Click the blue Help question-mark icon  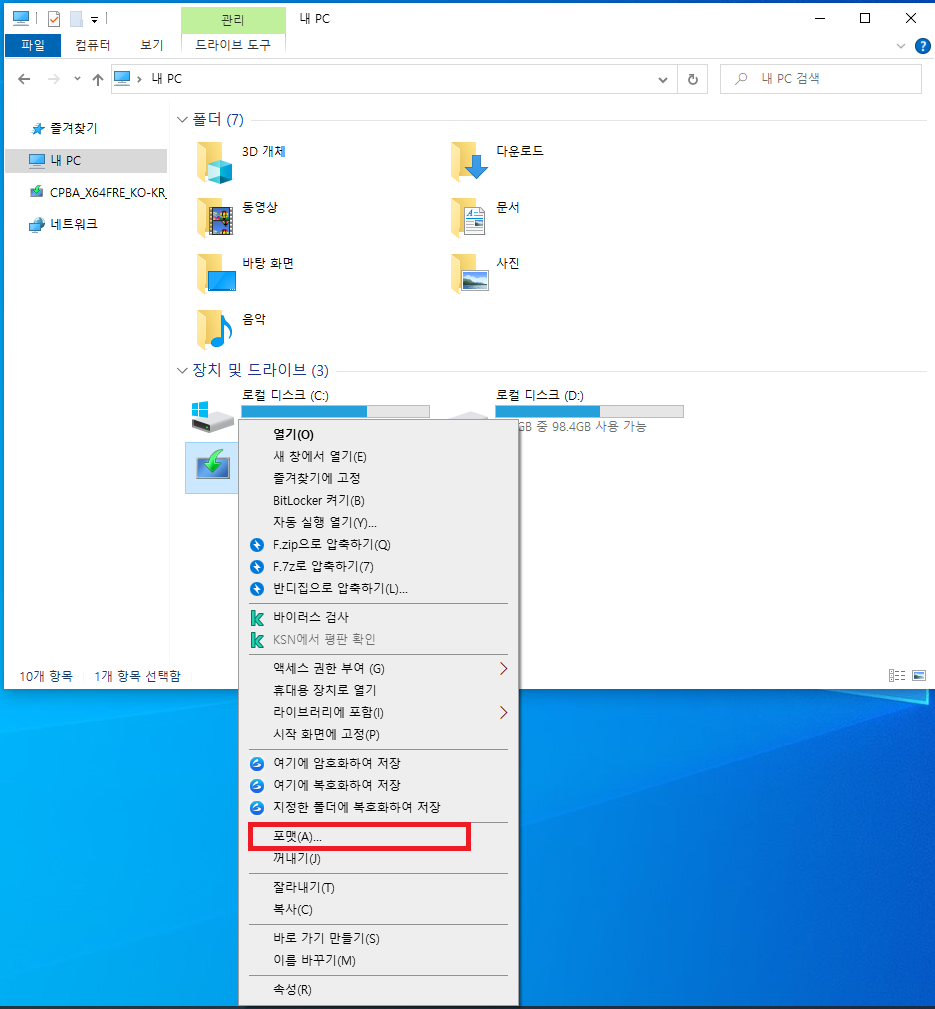[922, 45]
